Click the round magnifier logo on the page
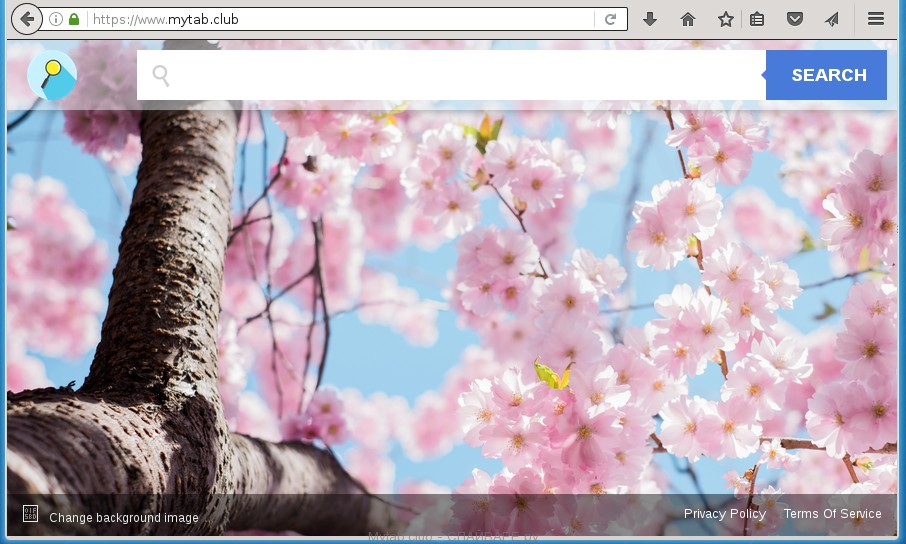Image resolution: width=906 pixels, height=544 pixels. point(52,75)
